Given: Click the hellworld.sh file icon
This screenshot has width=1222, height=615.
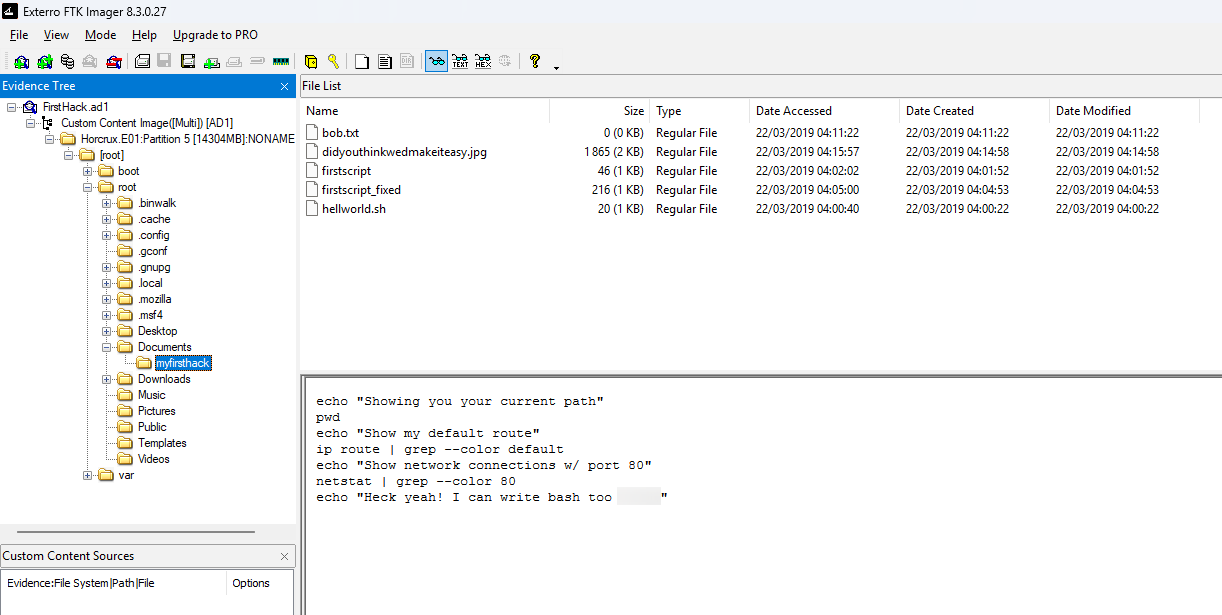Looking at the screenshot, I should pos(311,208).
